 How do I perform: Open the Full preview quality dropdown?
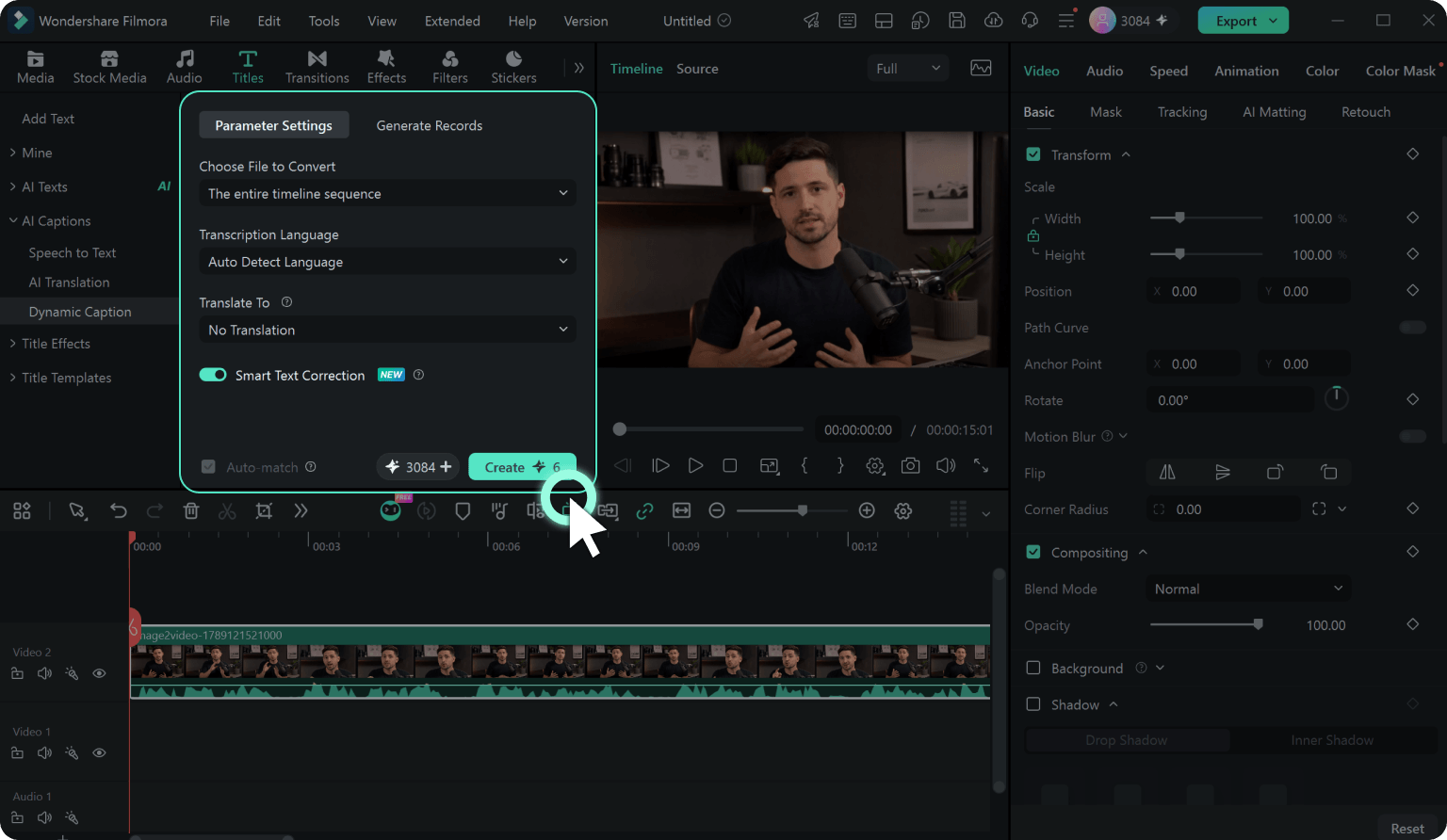pos(908,68)
